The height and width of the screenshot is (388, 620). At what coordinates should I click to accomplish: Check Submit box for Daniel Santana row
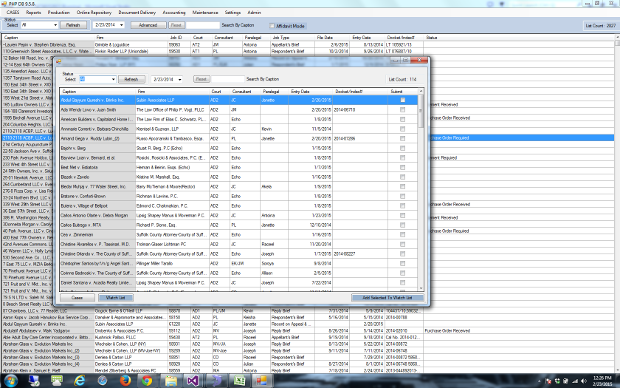(x=403, y=283)
